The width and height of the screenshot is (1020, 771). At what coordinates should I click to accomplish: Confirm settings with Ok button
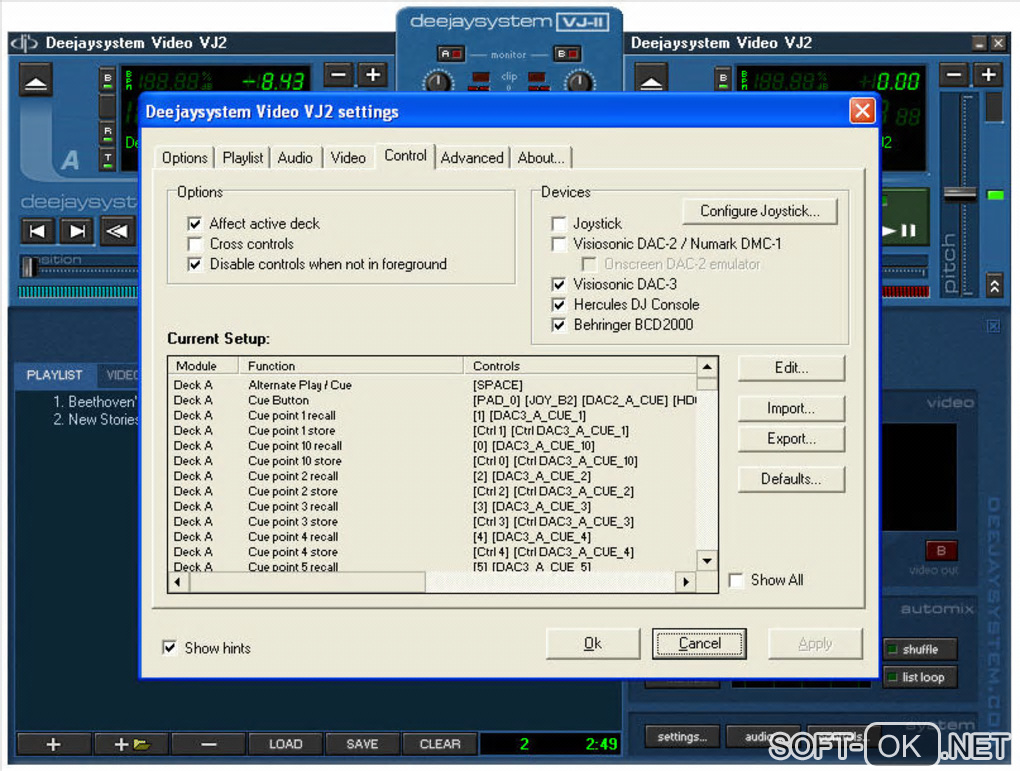coord(593,643)
